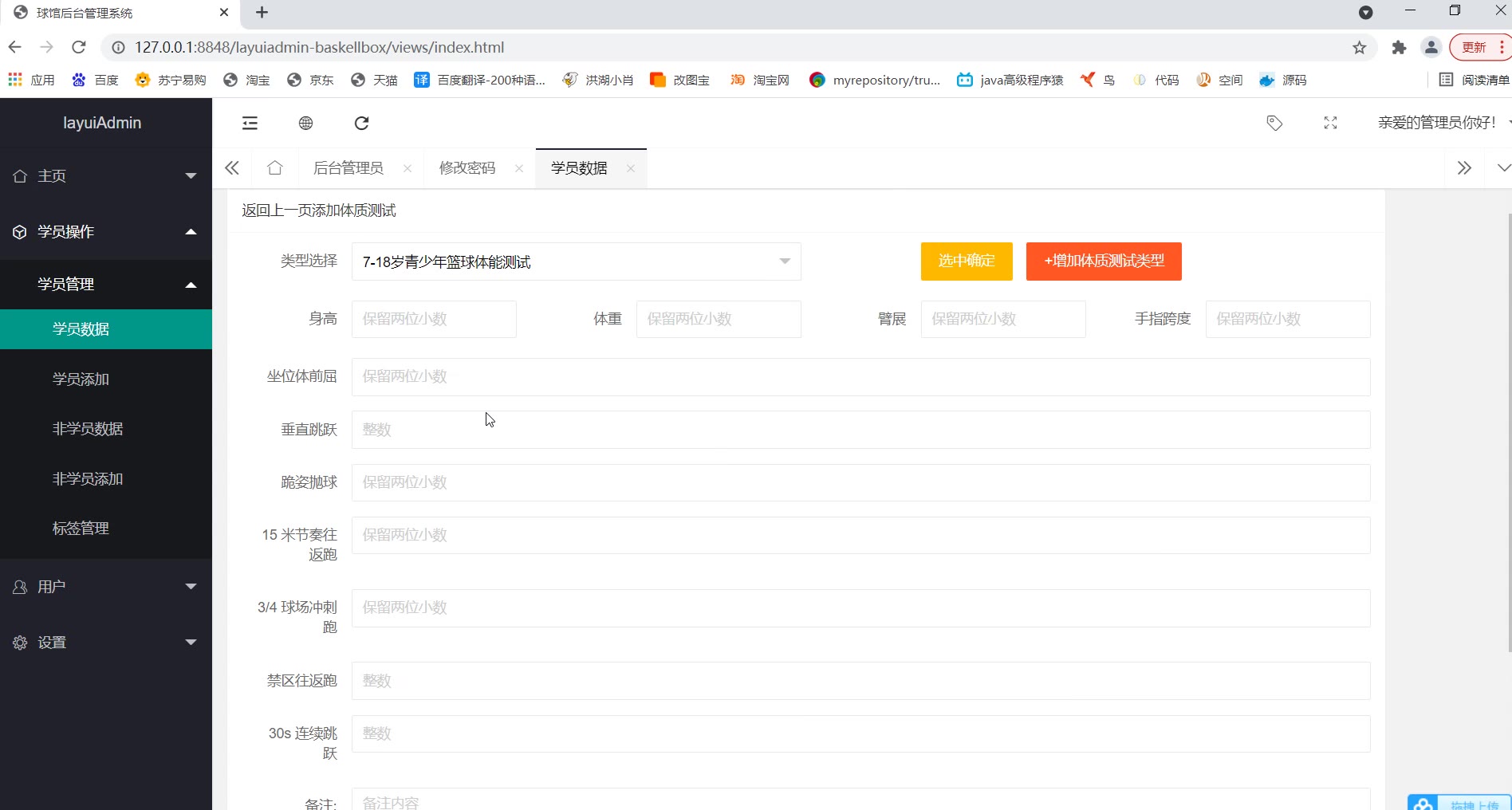Expand the 用户 sidebar menu
Image resolution: width=1512 pixels, height=810 pixels.
coord(106,587)
